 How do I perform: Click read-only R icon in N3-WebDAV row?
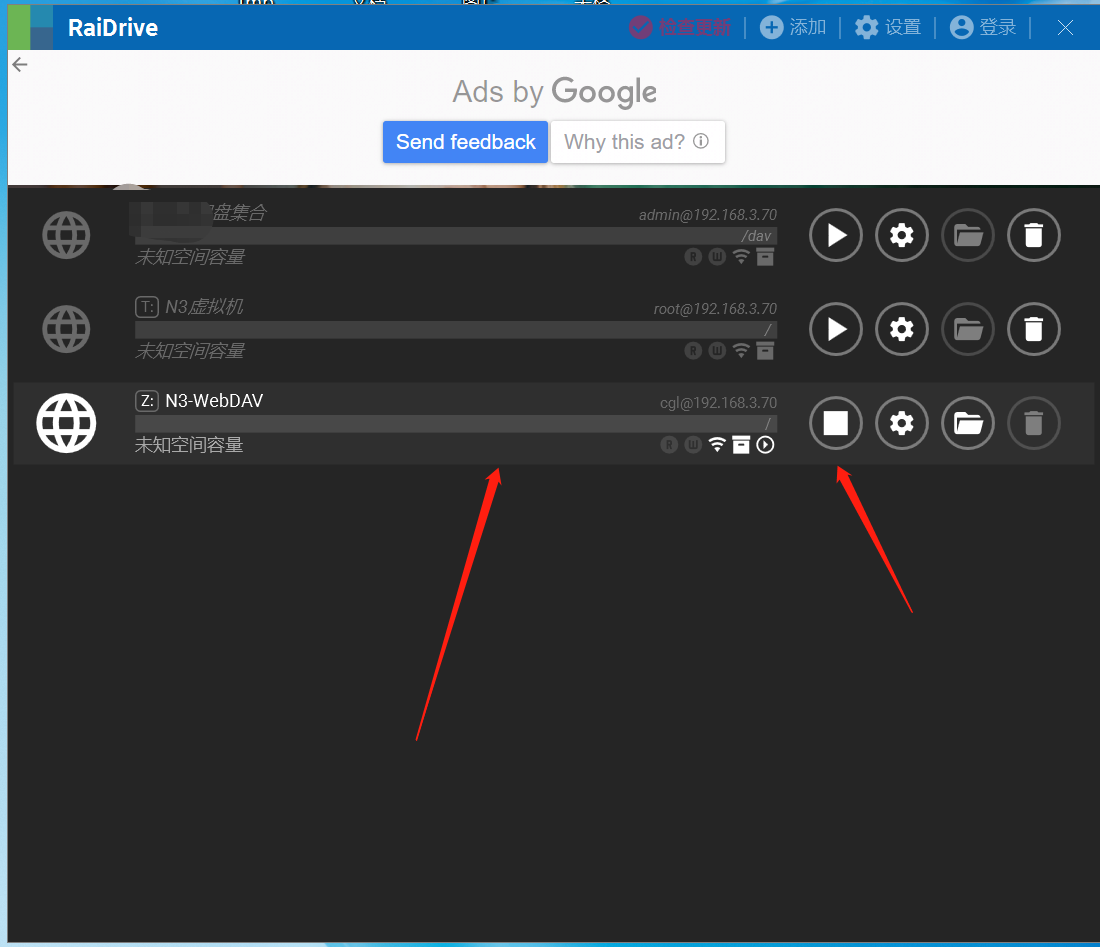click(x=669, y=445)
